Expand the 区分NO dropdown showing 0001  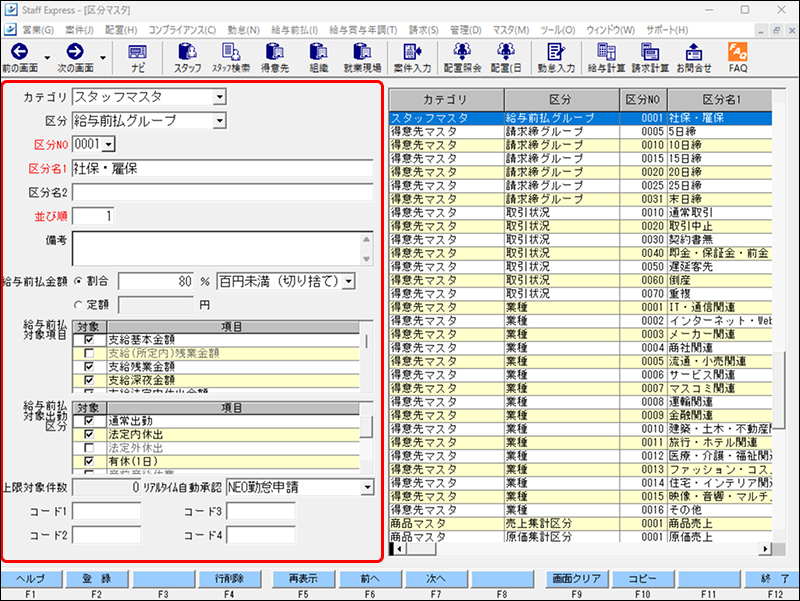(x=108, y=144)
